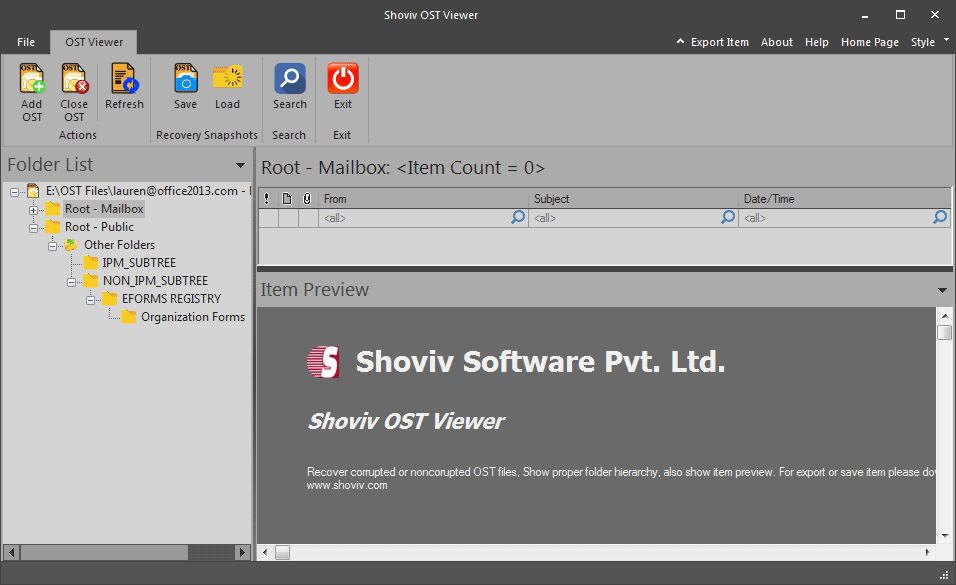Select the Organization Forms folder label
The width and height of the screenshot is (956, 585).
click(193, 317)
